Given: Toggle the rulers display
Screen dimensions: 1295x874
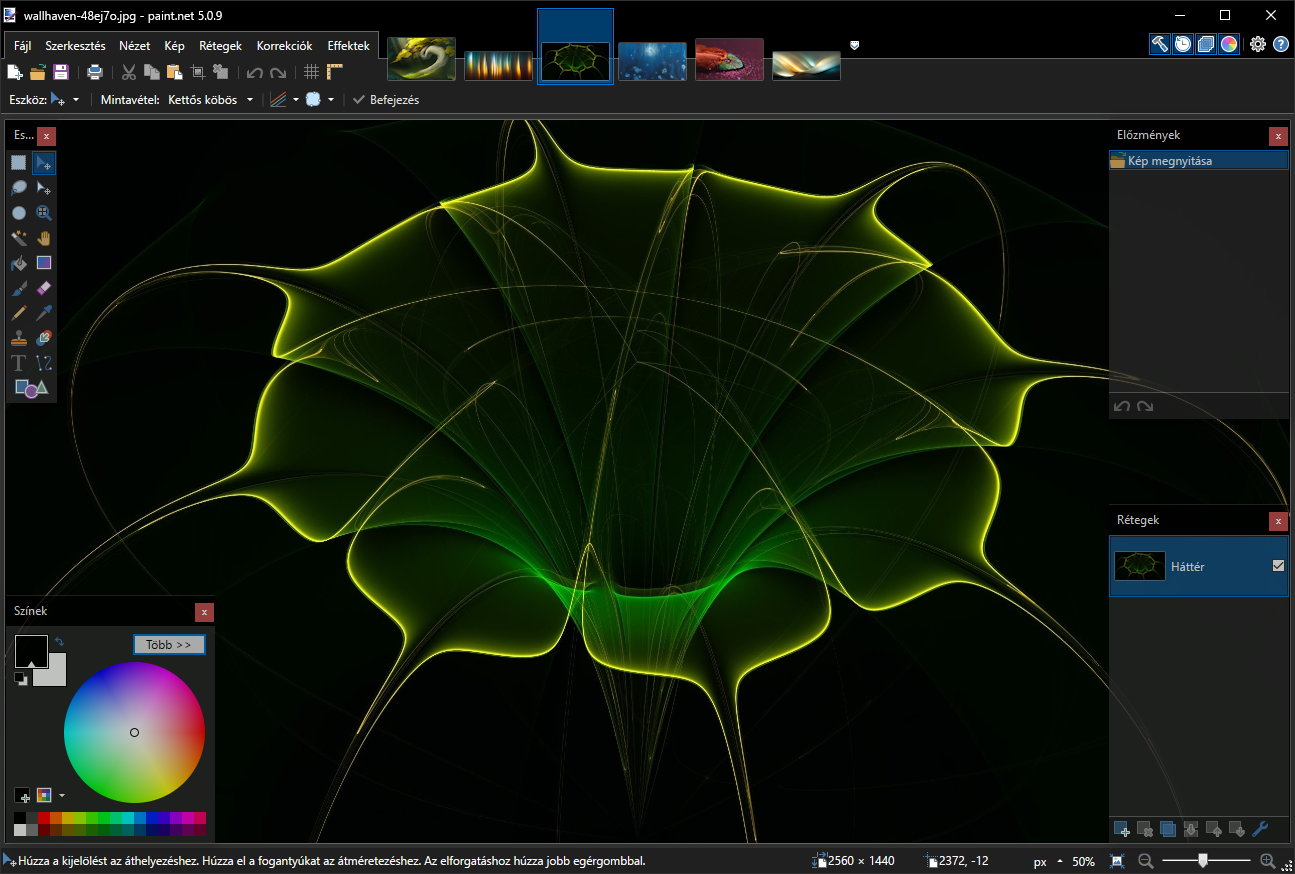Looking at the screenshot, I should tap(335, 72).
